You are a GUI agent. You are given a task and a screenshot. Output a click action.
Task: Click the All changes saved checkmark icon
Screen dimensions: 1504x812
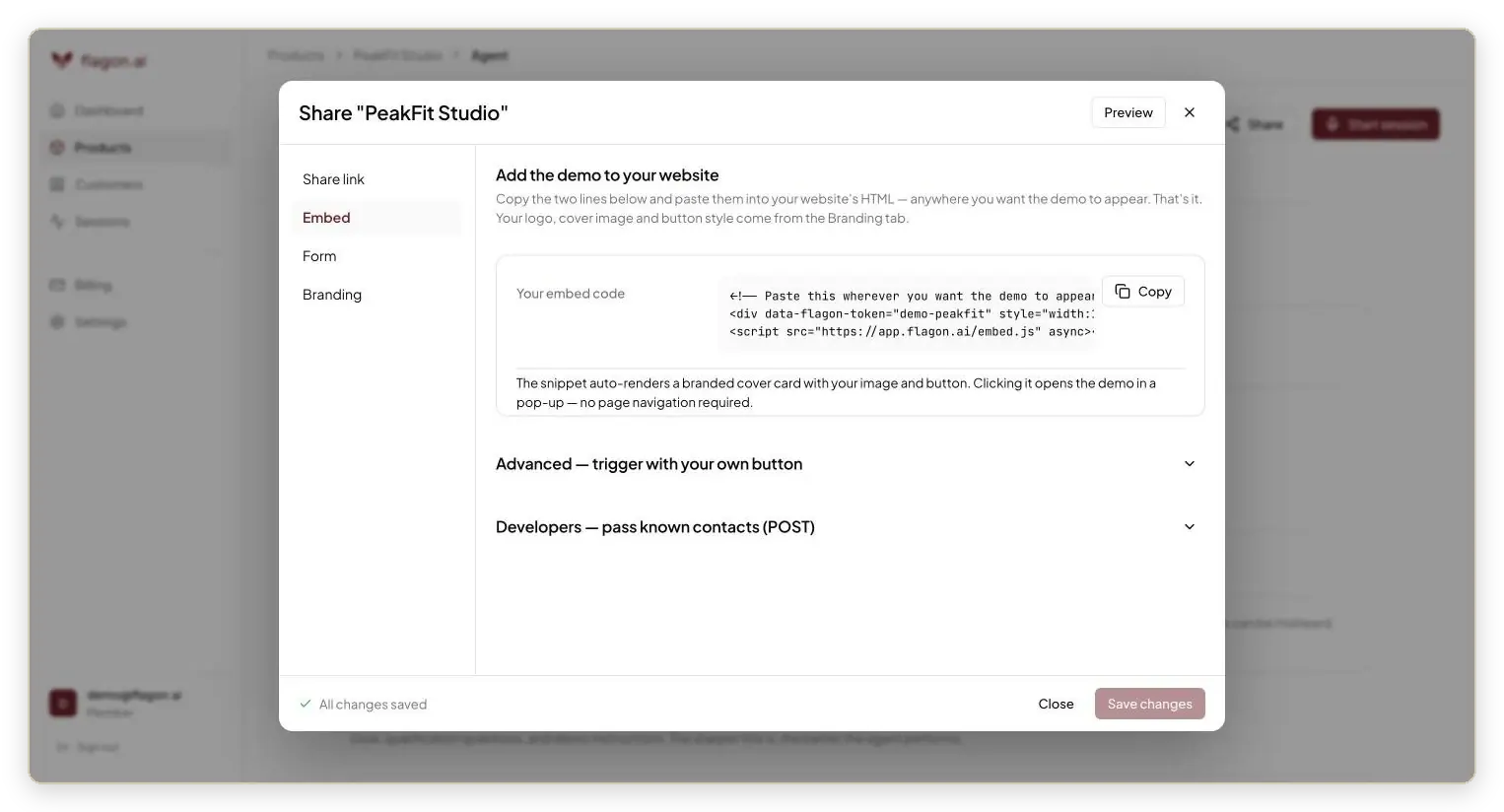306,704
